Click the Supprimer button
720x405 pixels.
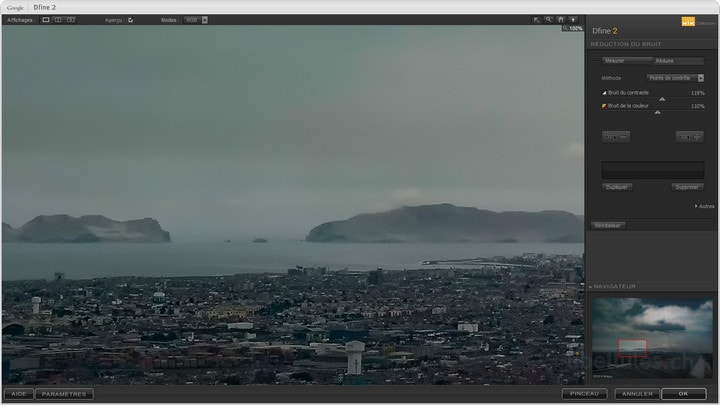pyautogui.click(x=687, y=187)
